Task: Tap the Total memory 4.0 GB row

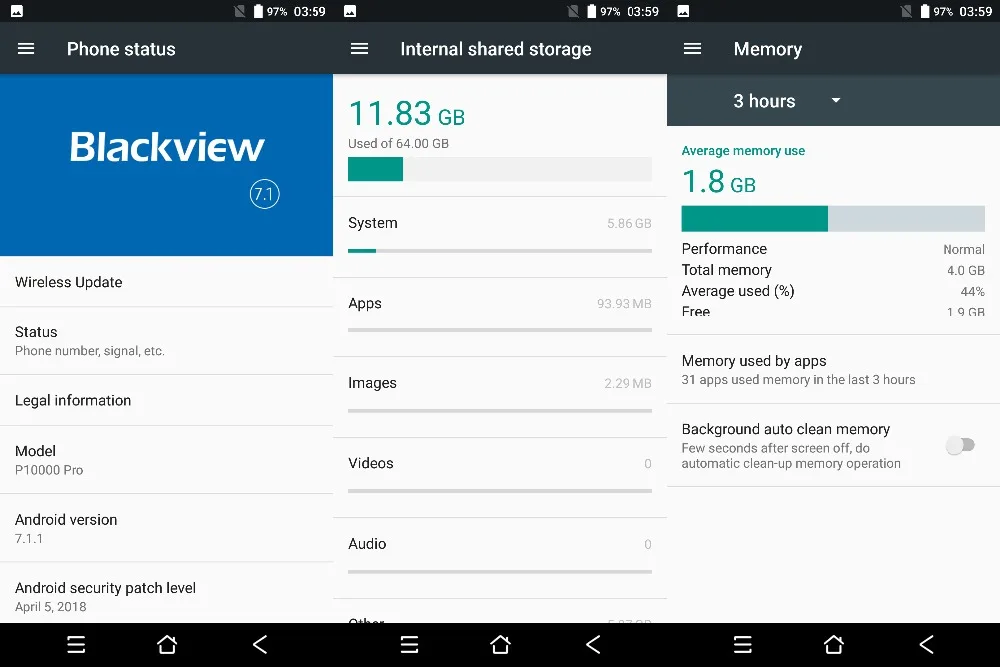Action: (833, 270)
